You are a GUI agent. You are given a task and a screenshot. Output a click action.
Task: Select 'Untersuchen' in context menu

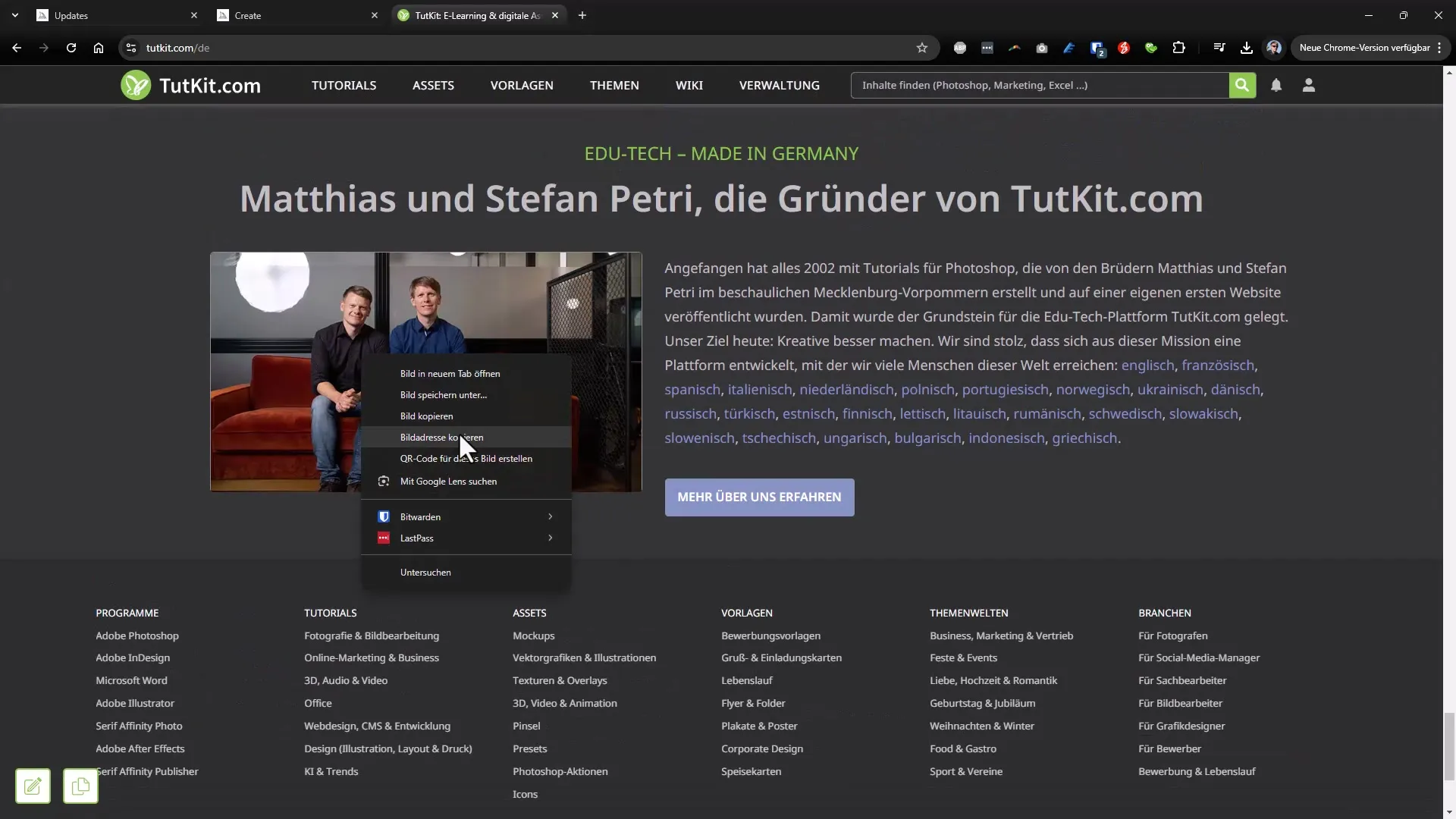coord(466,573)
